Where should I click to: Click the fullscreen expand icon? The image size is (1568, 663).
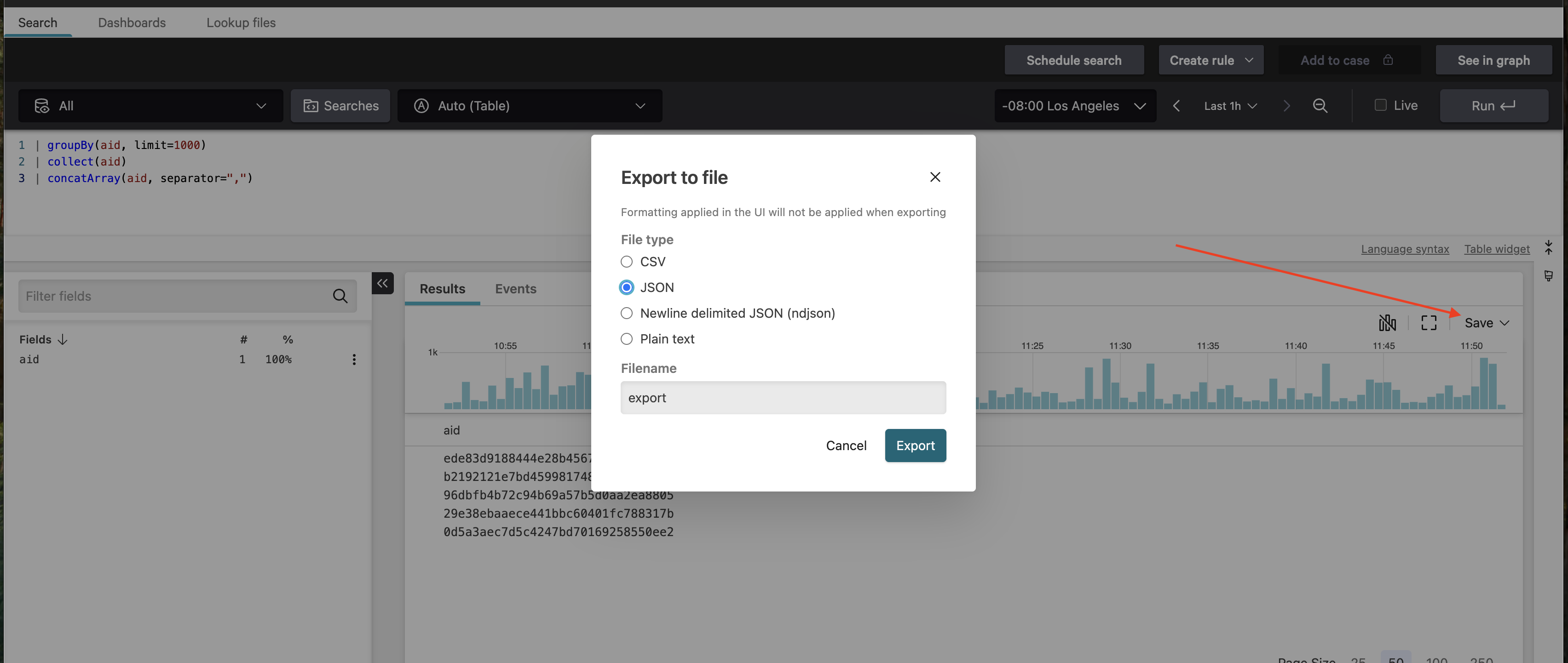click(x=1429, y=323)
